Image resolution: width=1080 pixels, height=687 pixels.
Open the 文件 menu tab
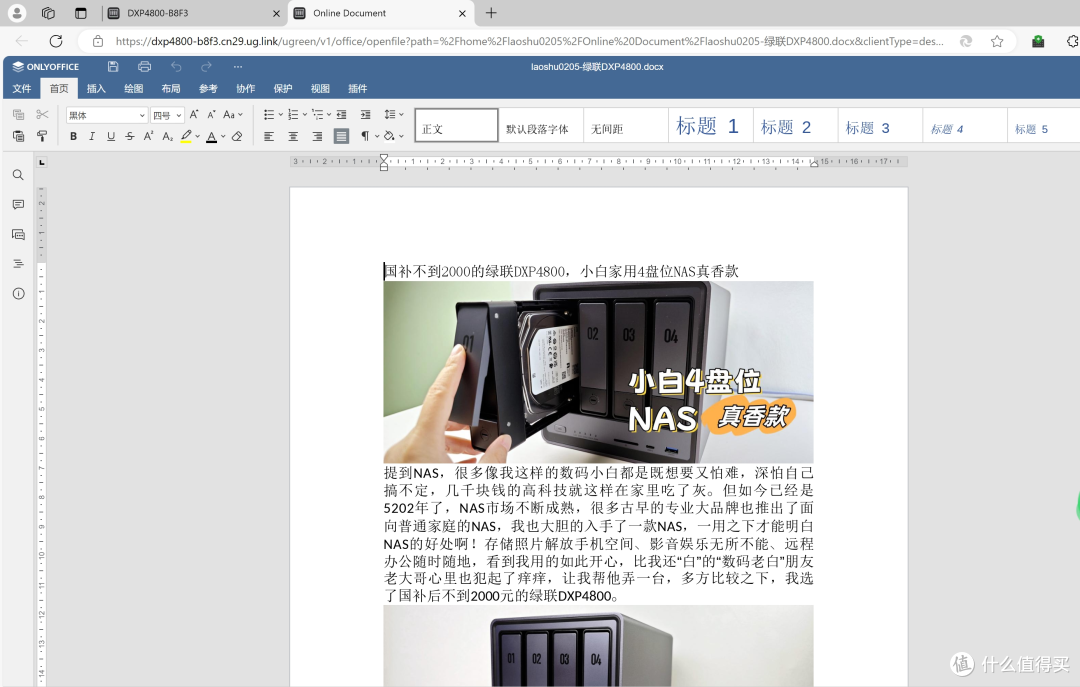click(x=22, y=88)
